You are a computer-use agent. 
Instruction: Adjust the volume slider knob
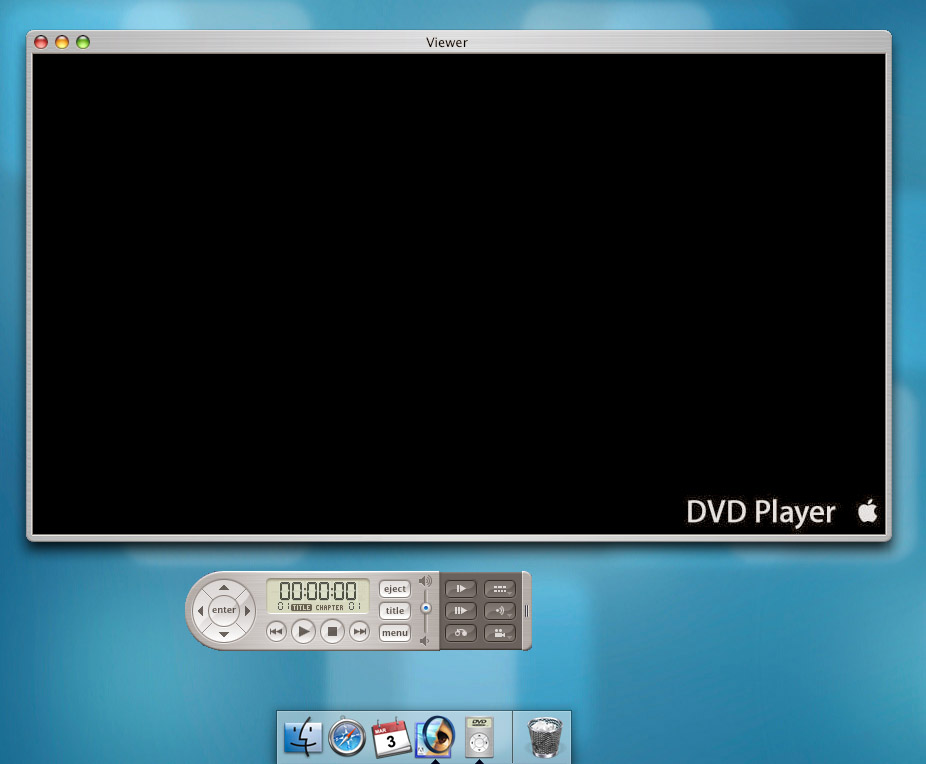(426, 608)
